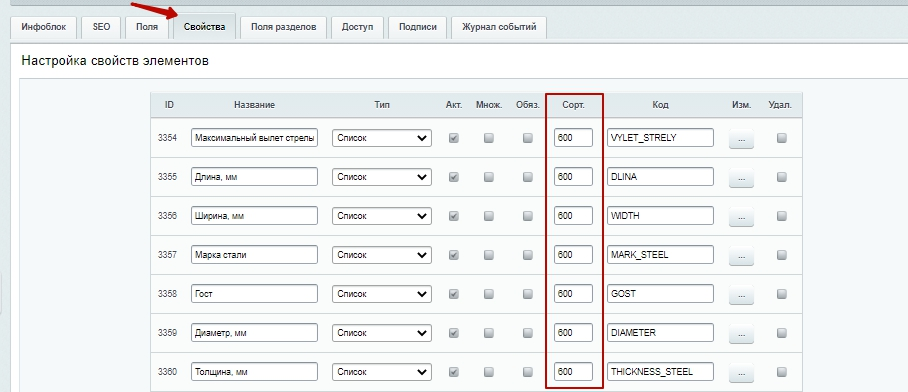Open type dropdown for DLINA row
Screen dimensions: 908x392
pyautogui.click(x=382, y=177)
